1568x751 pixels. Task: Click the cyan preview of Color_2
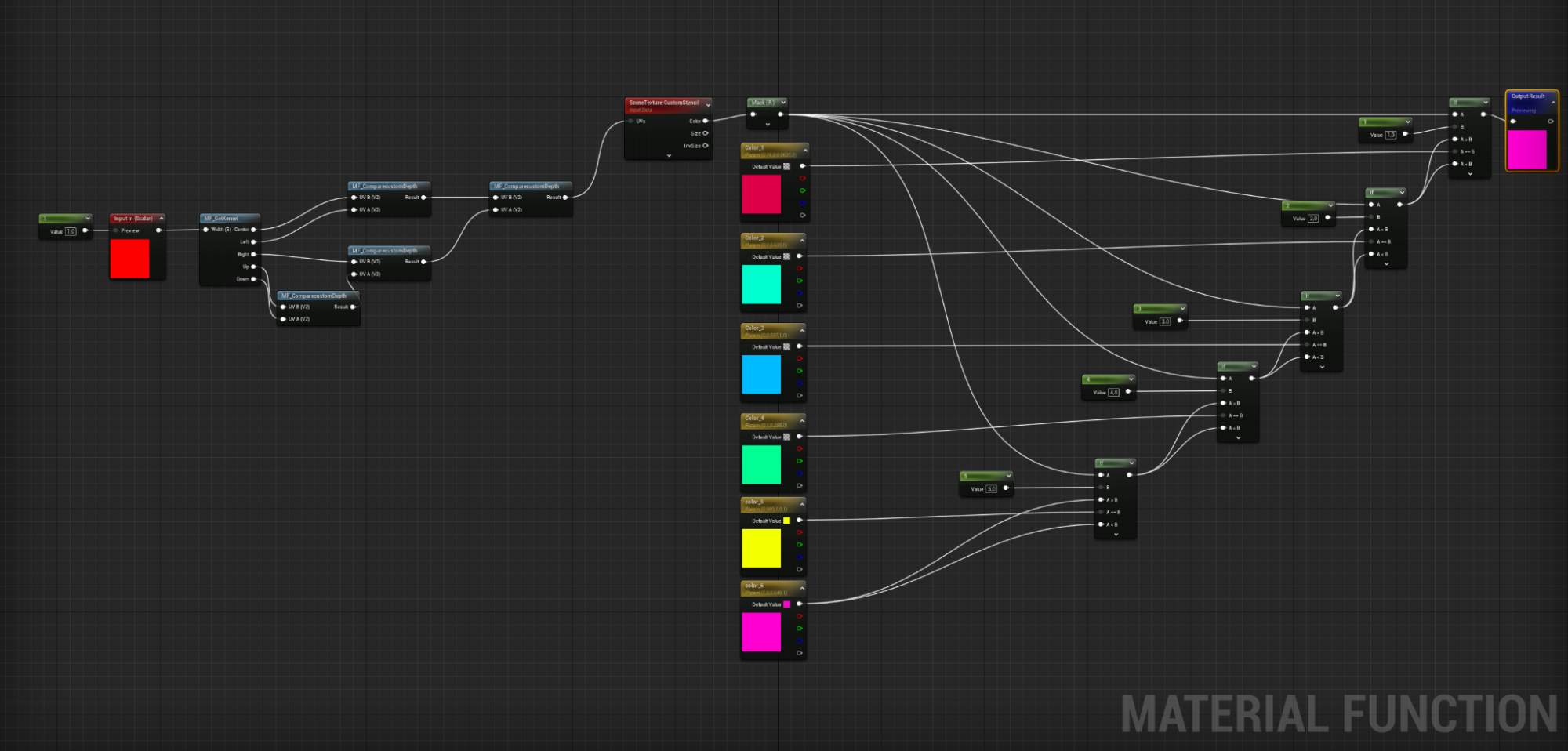(x=761, y=284)
